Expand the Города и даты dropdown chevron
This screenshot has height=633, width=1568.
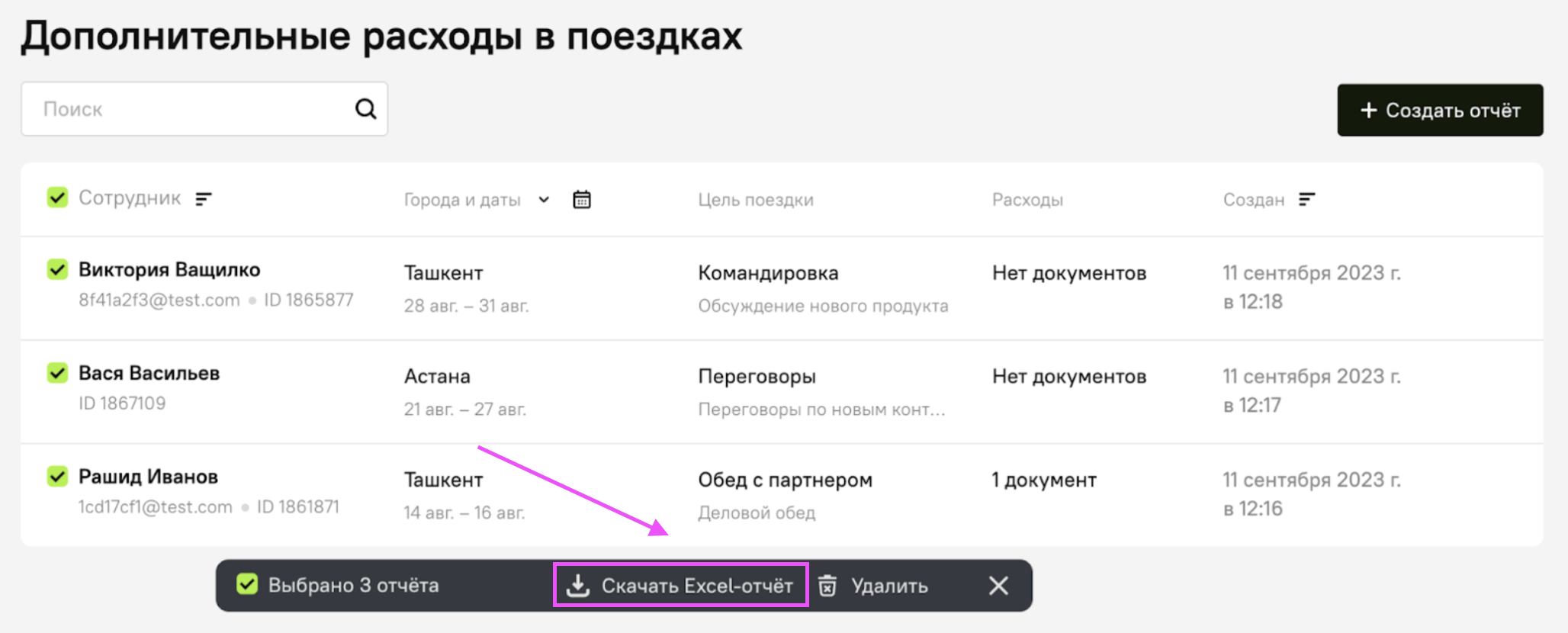coord(544,200)
